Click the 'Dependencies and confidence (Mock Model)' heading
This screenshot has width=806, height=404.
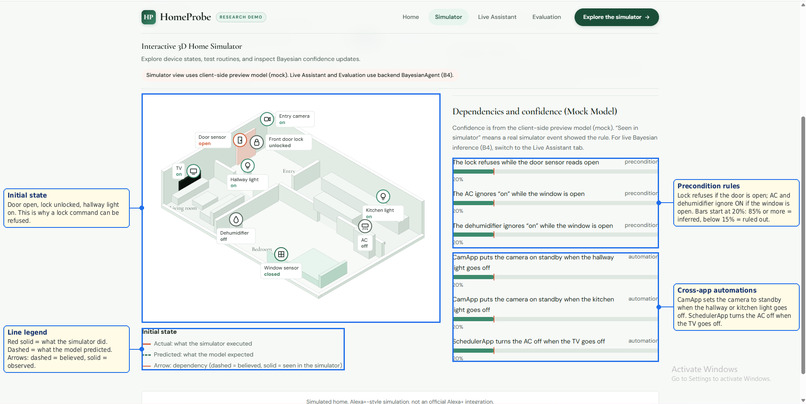(x=535, y=112)
